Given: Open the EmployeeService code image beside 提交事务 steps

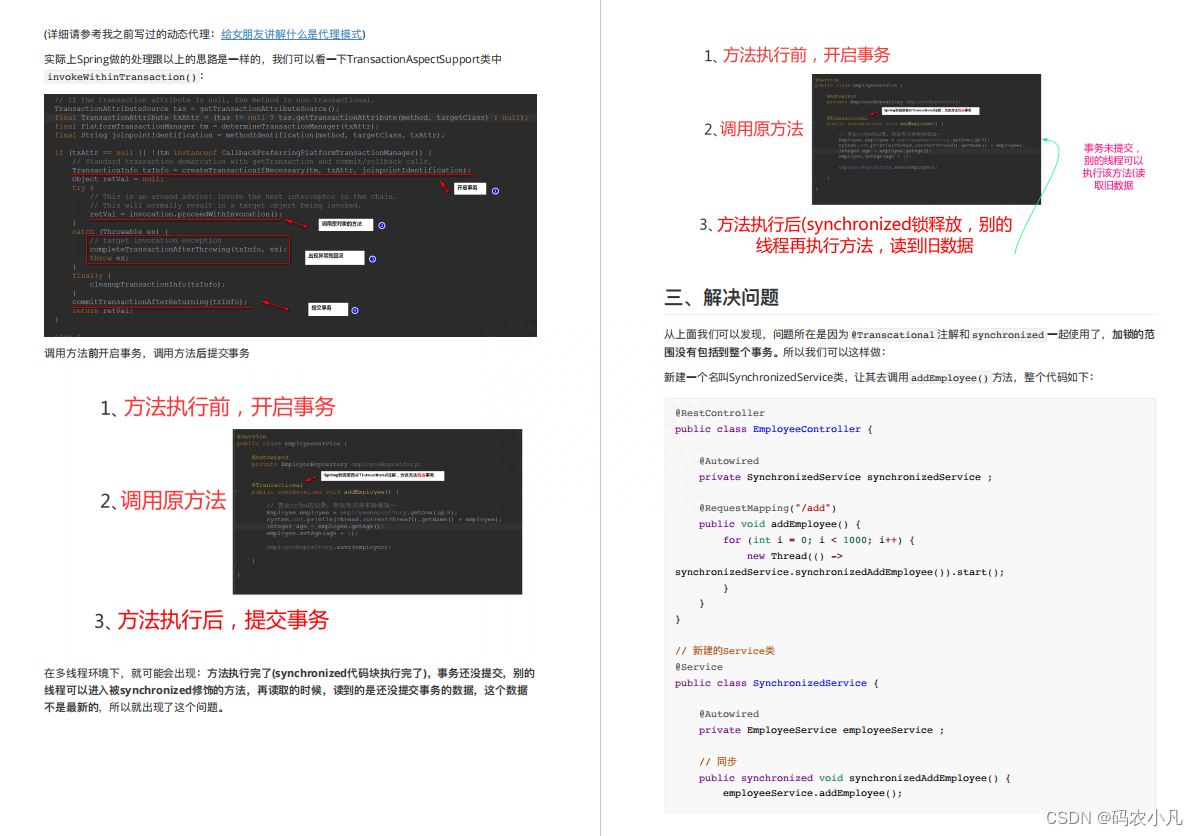Looking at the screenshot, I should click(377, 511).
